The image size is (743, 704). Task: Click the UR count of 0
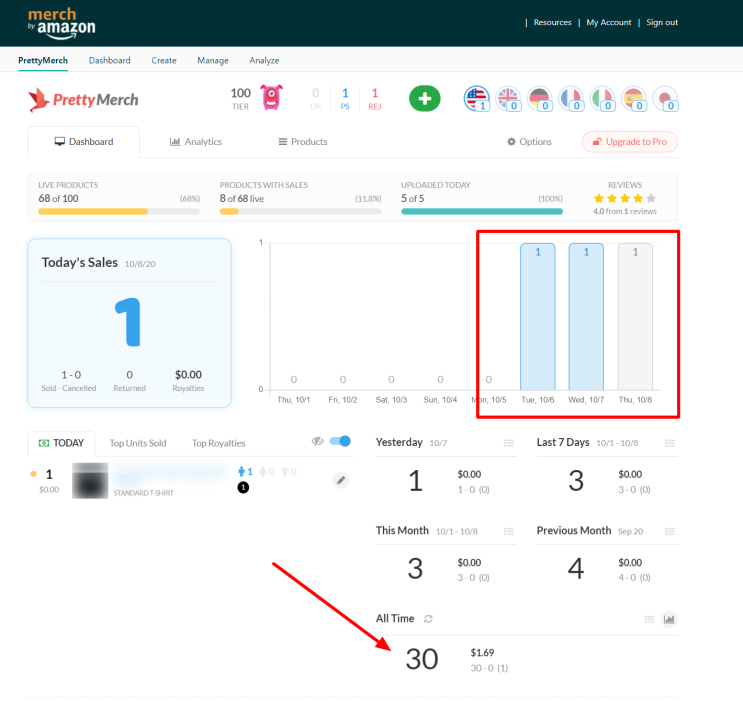click(x=316, y=99)
